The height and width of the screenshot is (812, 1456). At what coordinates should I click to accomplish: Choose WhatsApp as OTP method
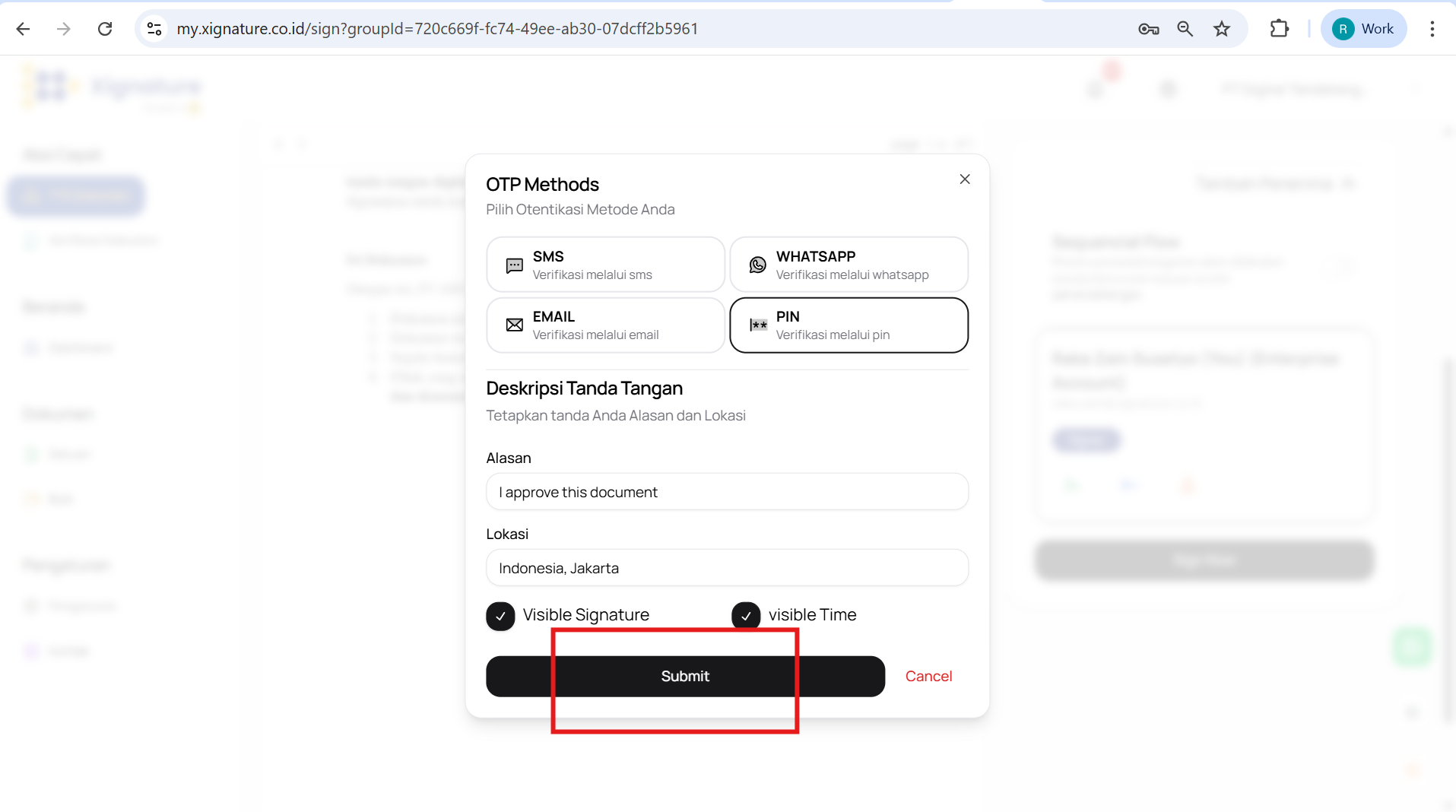[x=849, y=265]
